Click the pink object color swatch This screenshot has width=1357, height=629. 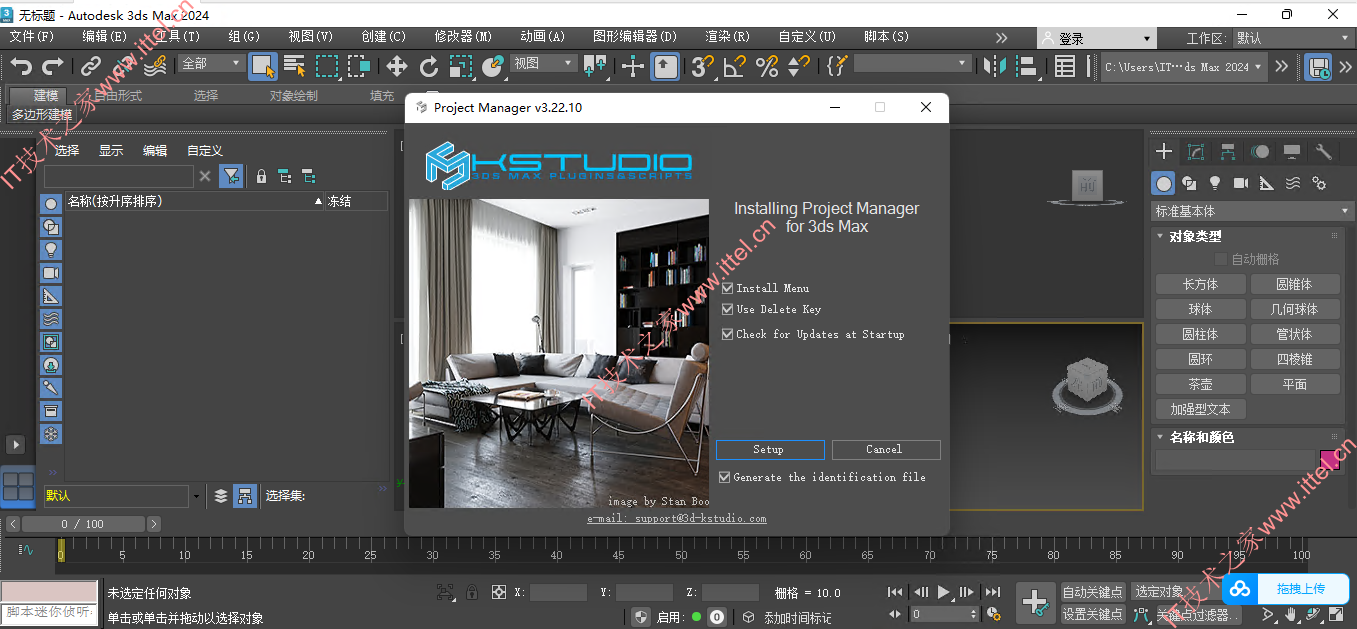click(x=1331, y=460)
